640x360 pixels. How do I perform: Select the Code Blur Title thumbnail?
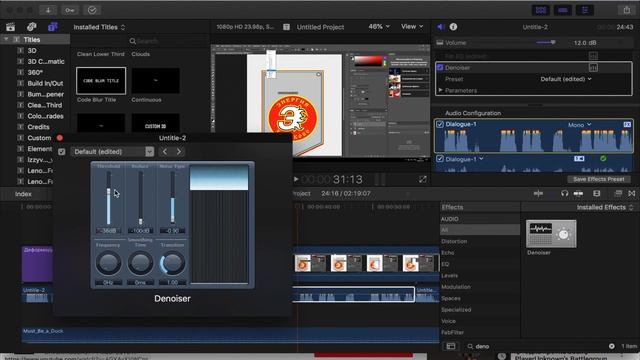101,81
